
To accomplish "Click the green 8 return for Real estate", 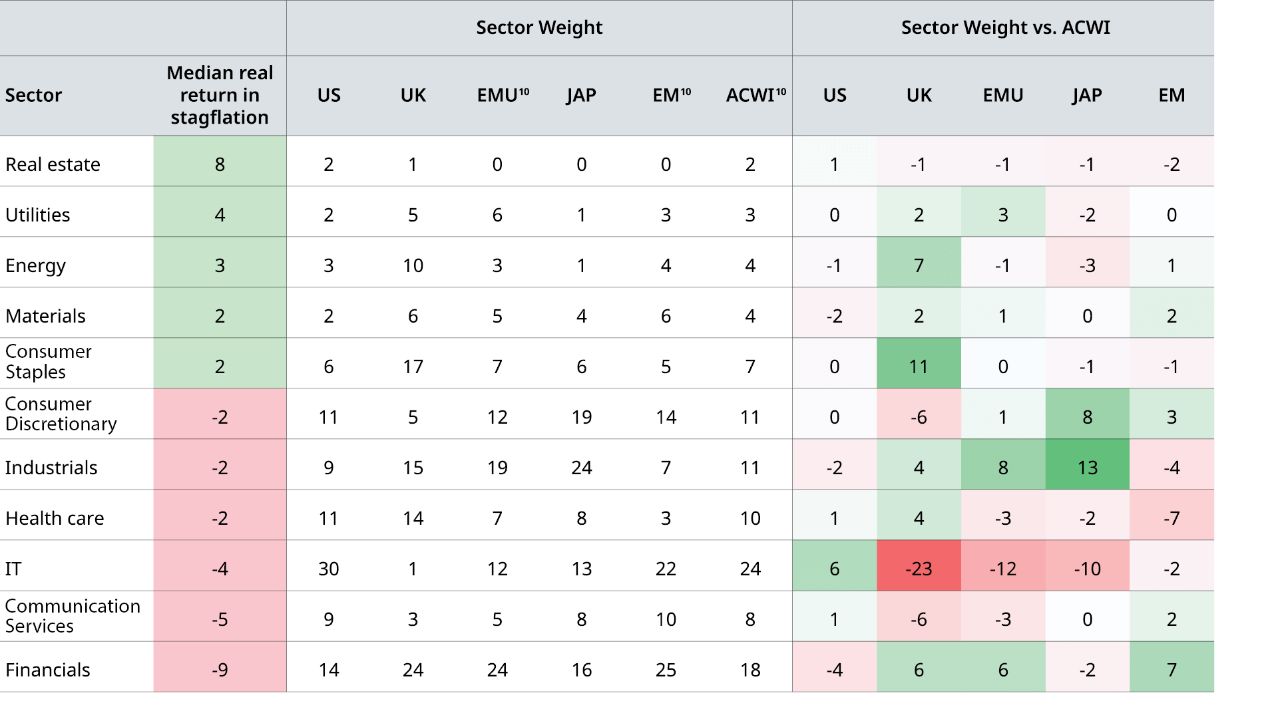I will [220, 165].
